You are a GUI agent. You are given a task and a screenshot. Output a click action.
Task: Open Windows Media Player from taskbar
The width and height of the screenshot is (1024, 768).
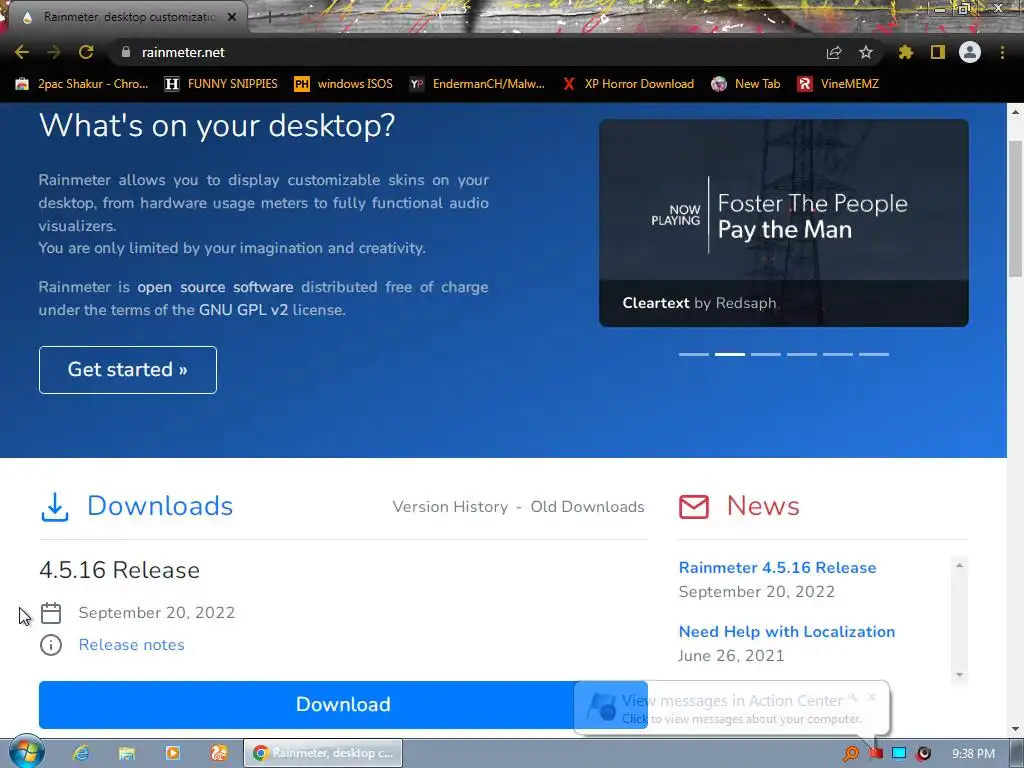point(173,753)
